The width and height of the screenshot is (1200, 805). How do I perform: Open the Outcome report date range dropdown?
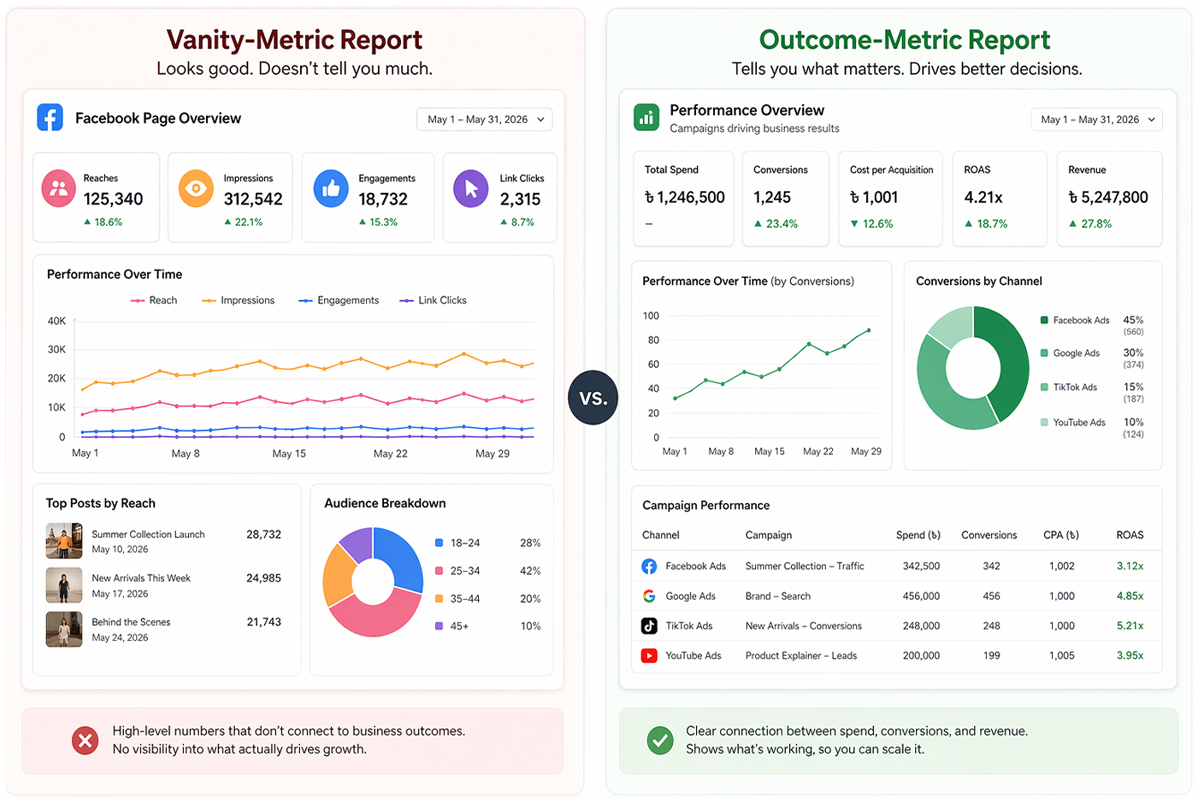pyautogui.click(x=1096, y=118)
